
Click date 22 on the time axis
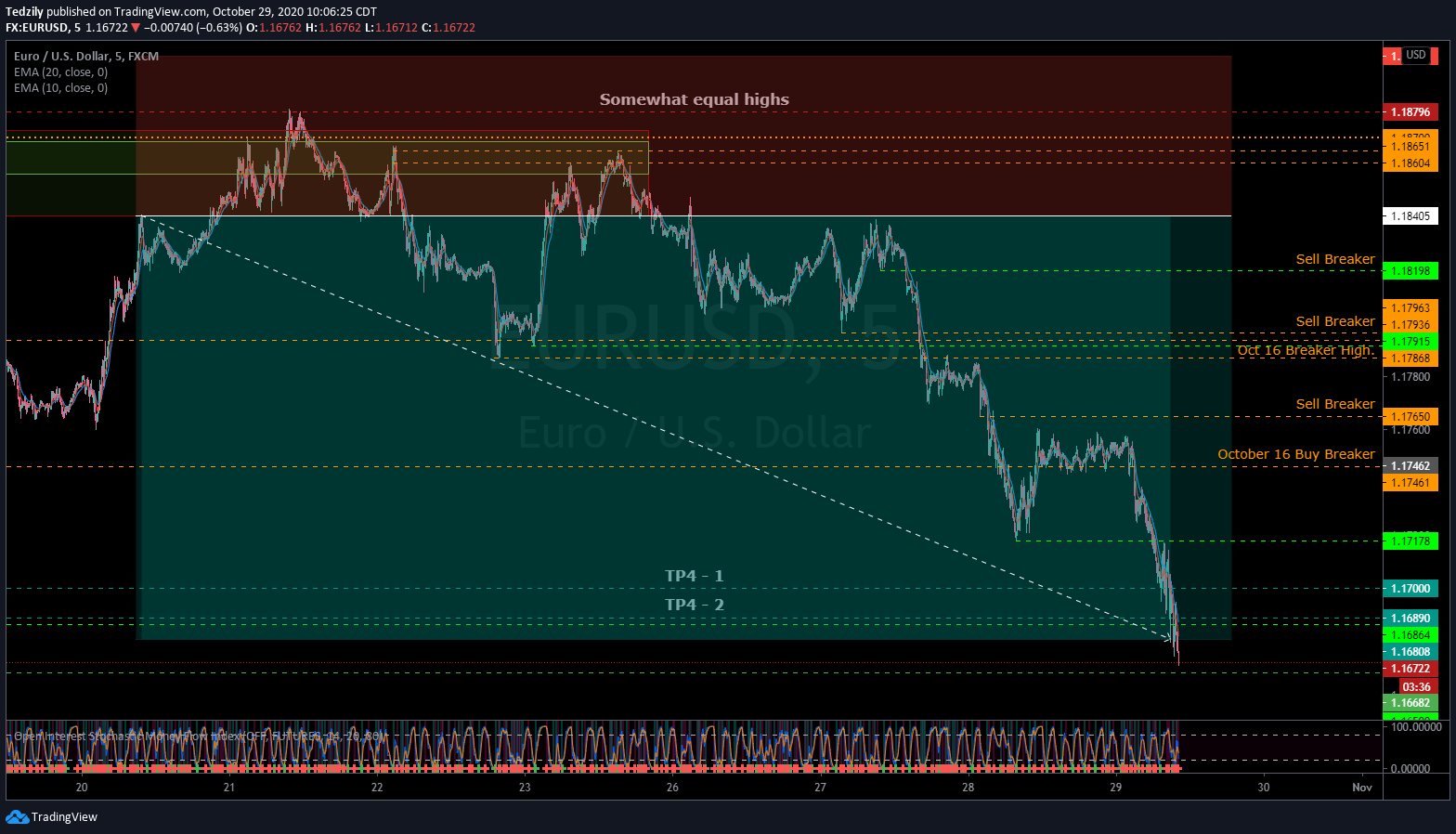tap(377, 788)
